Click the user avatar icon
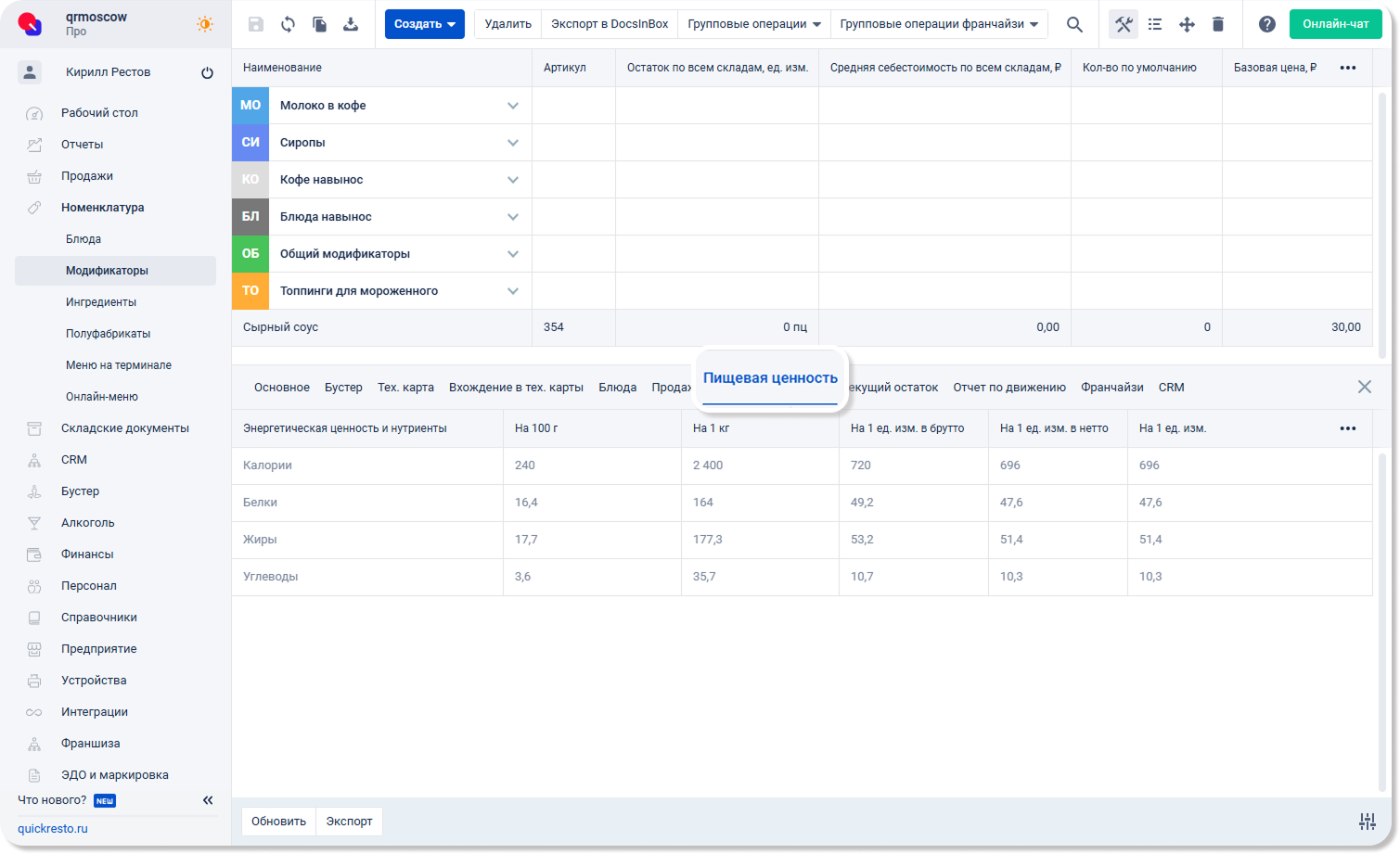 (x=30, y=72)
